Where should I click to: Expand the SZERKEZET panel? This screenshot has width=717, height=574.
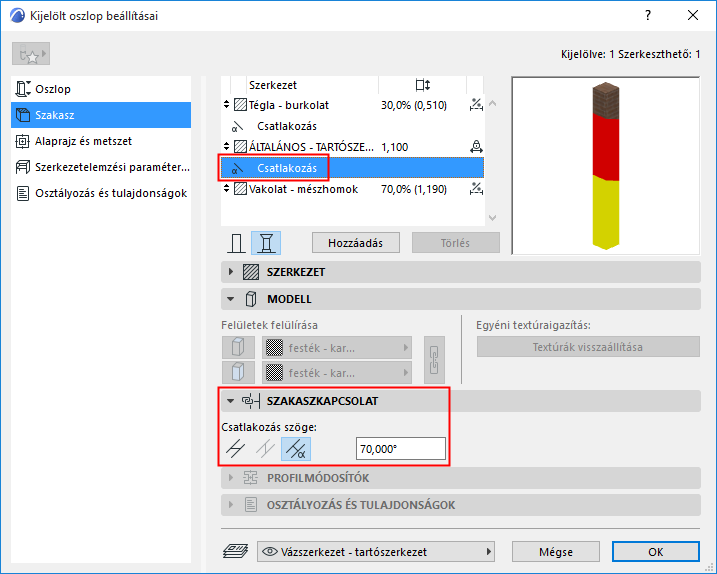point(230,272)
